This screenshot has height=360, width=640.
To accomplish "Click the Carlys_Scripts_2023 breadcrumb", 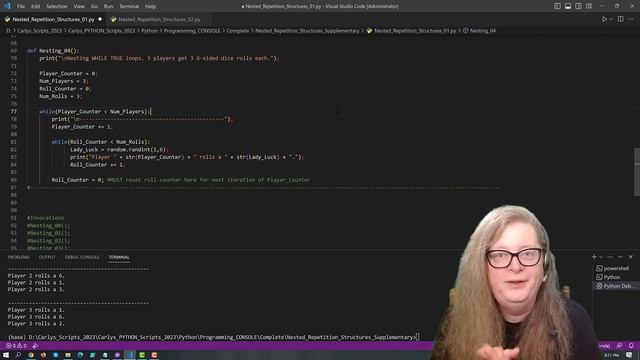I will coord(40,31).
